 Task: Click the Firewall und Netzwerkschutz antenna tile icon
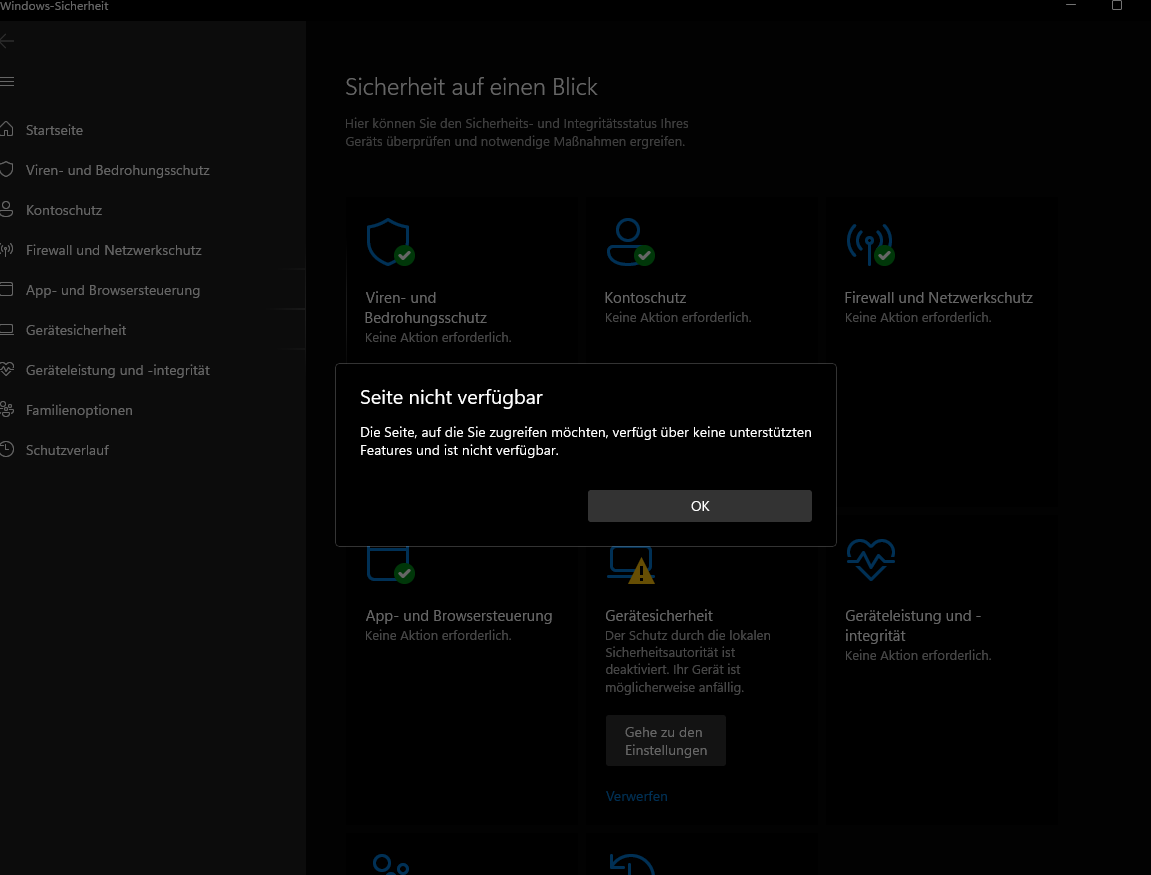click(x=868, y=243)
